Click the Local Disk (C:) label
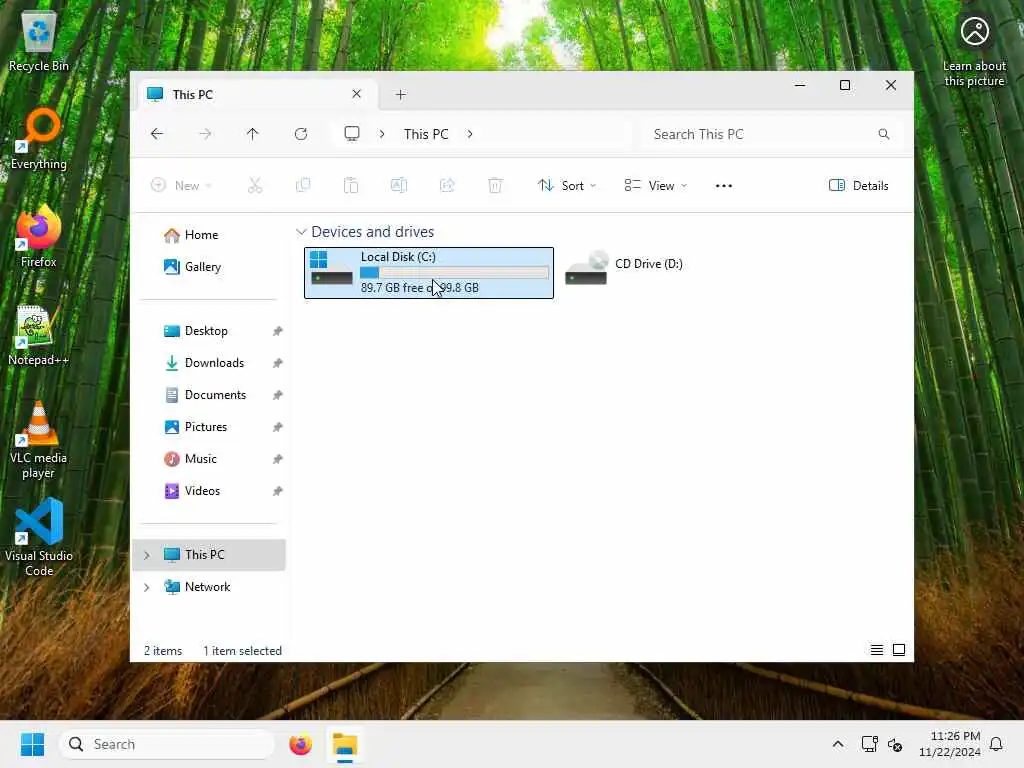The height and width of the screenshot is (768, 1024). click(x=398, y=257)
